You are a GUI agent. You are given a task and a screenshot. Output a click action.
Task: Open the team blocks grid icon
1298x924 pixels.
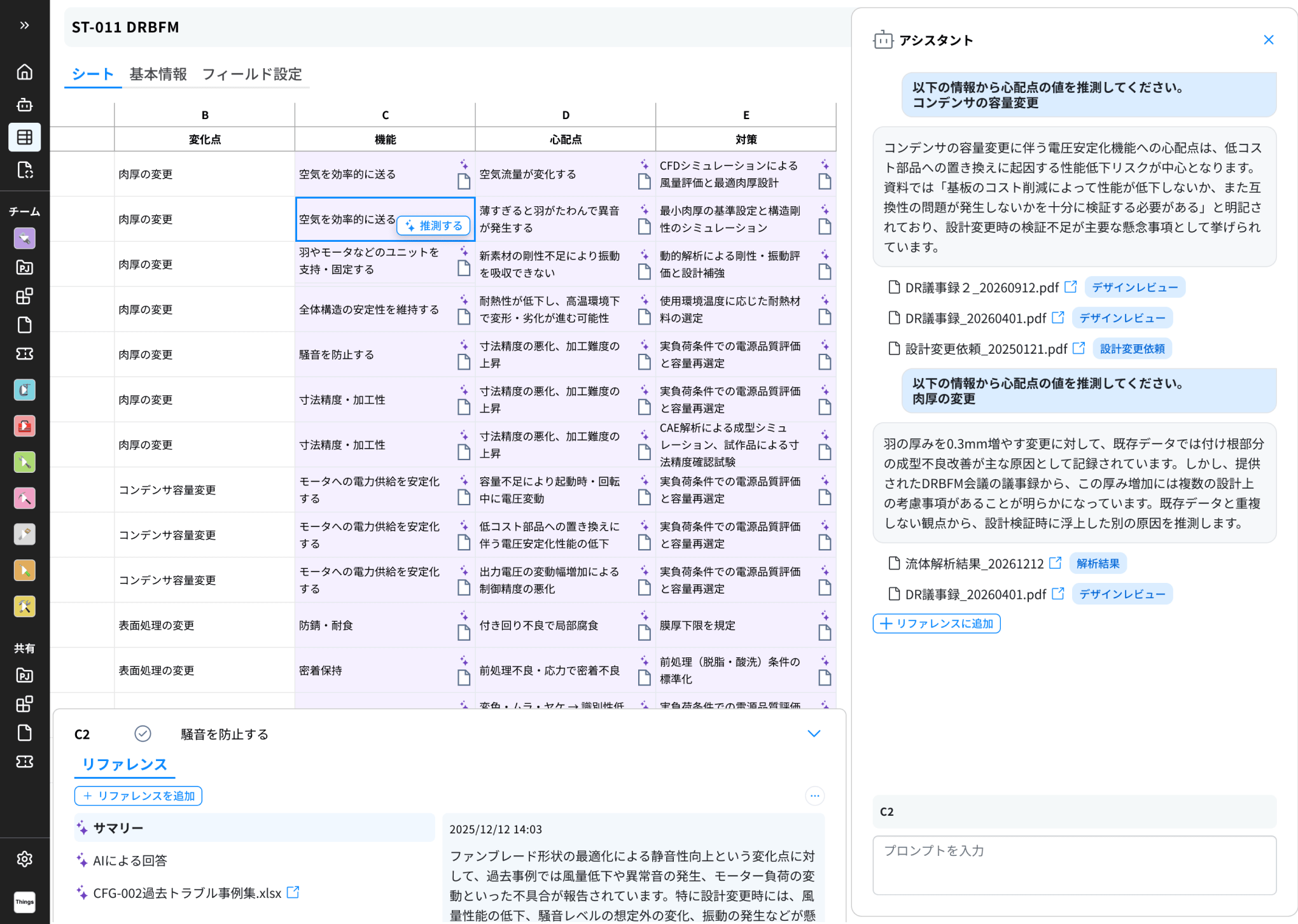(24, 296)
